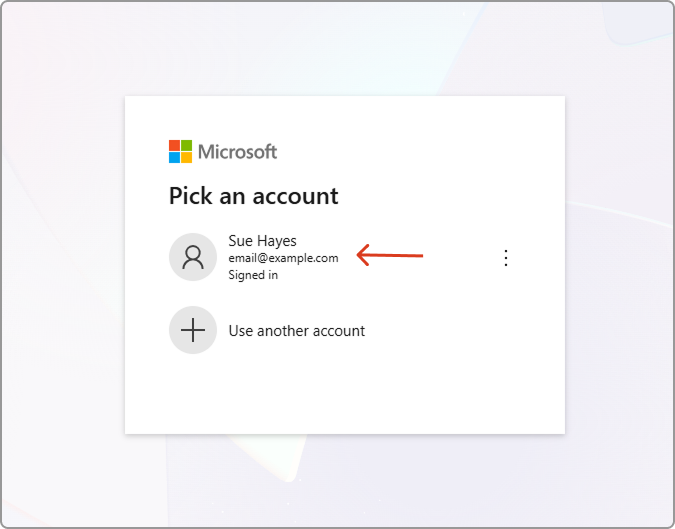The height and width of the screenshot is (529, 675).
Task: Choose the Sue Hayes account name
Action: pos(262,240)
